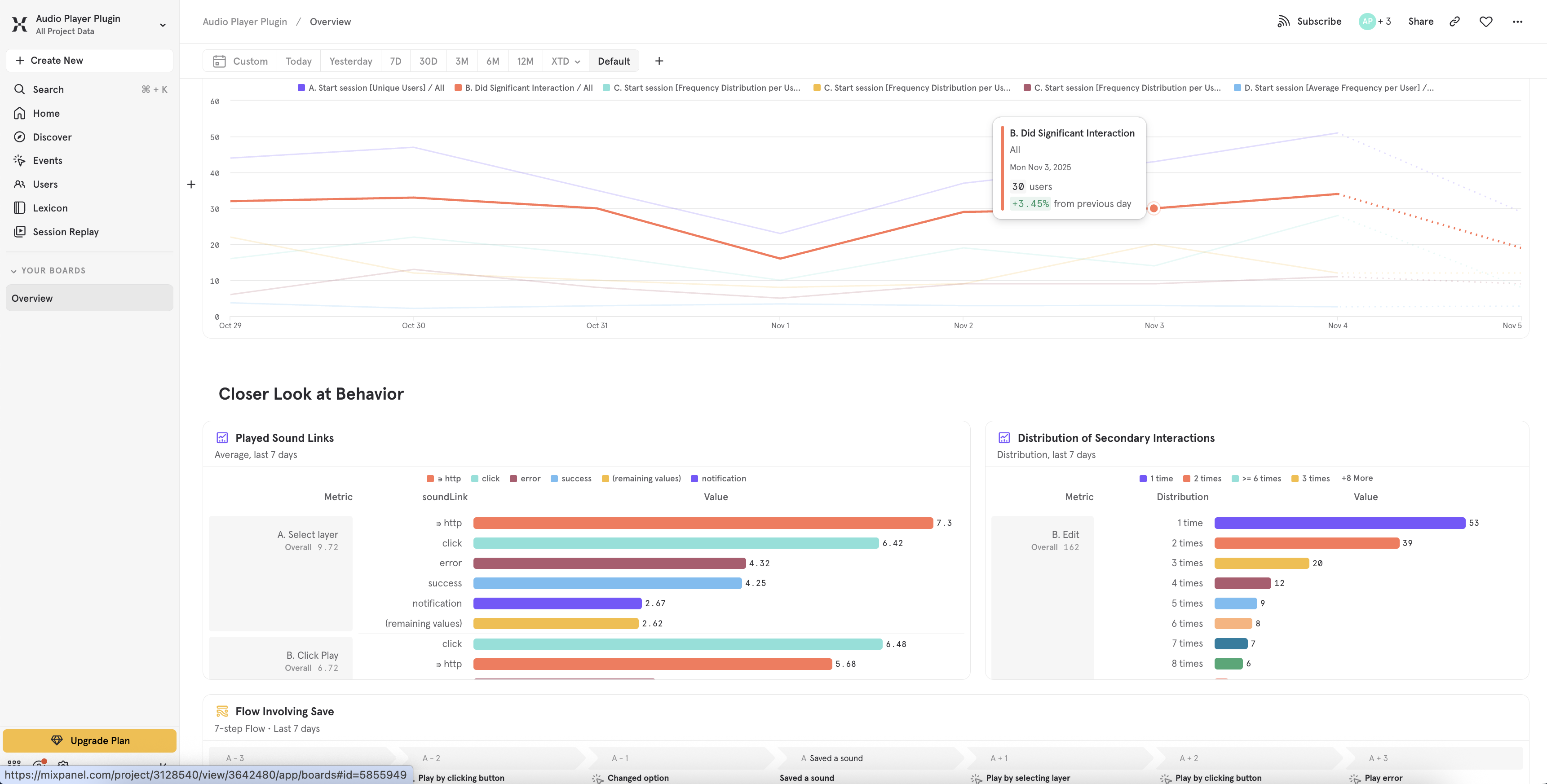Click the Session Replay sidebar icon
1547x784 pixels.
tap(20, 232)
